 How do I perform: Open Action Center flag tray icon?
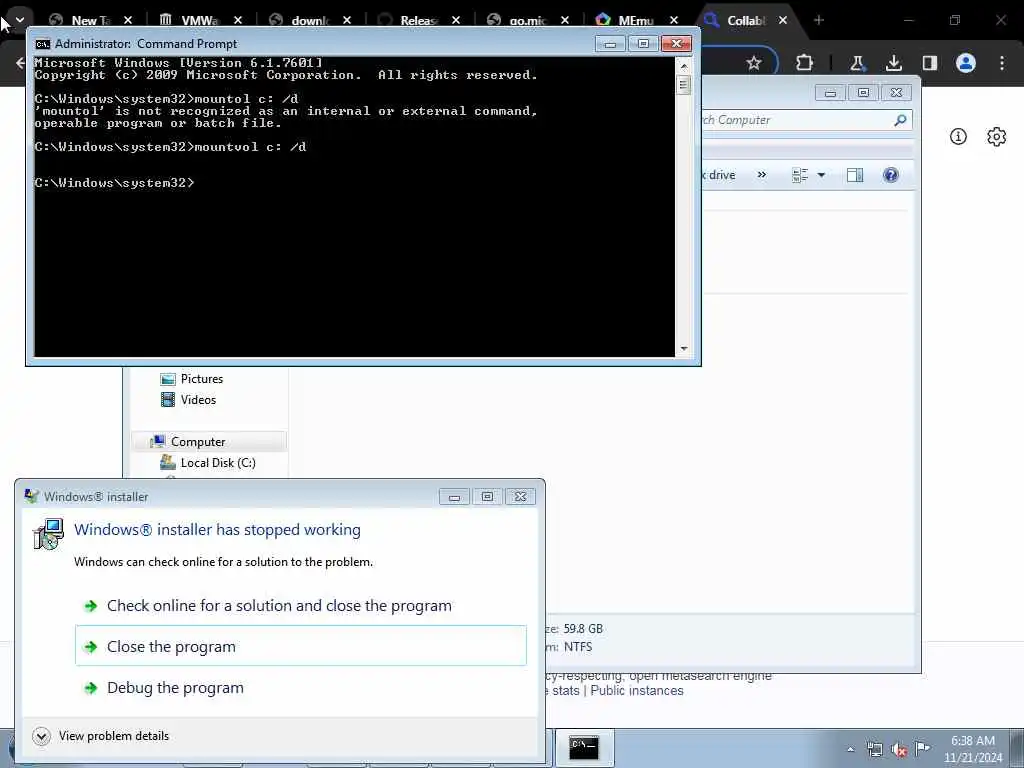[x=922, y=748]
